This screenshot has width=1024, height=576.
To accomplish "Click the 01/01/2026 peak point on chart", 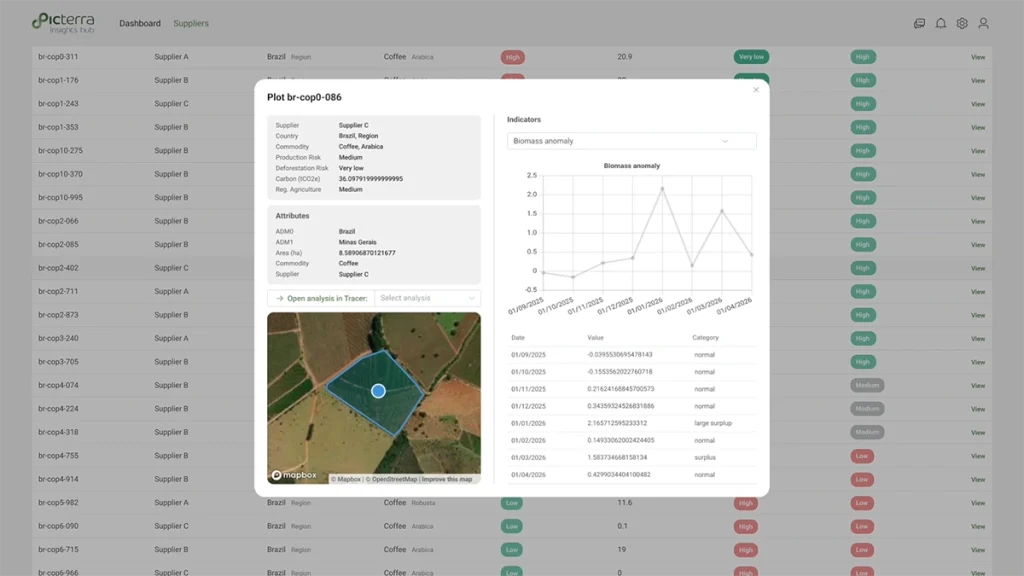I will tap(662, 189).
